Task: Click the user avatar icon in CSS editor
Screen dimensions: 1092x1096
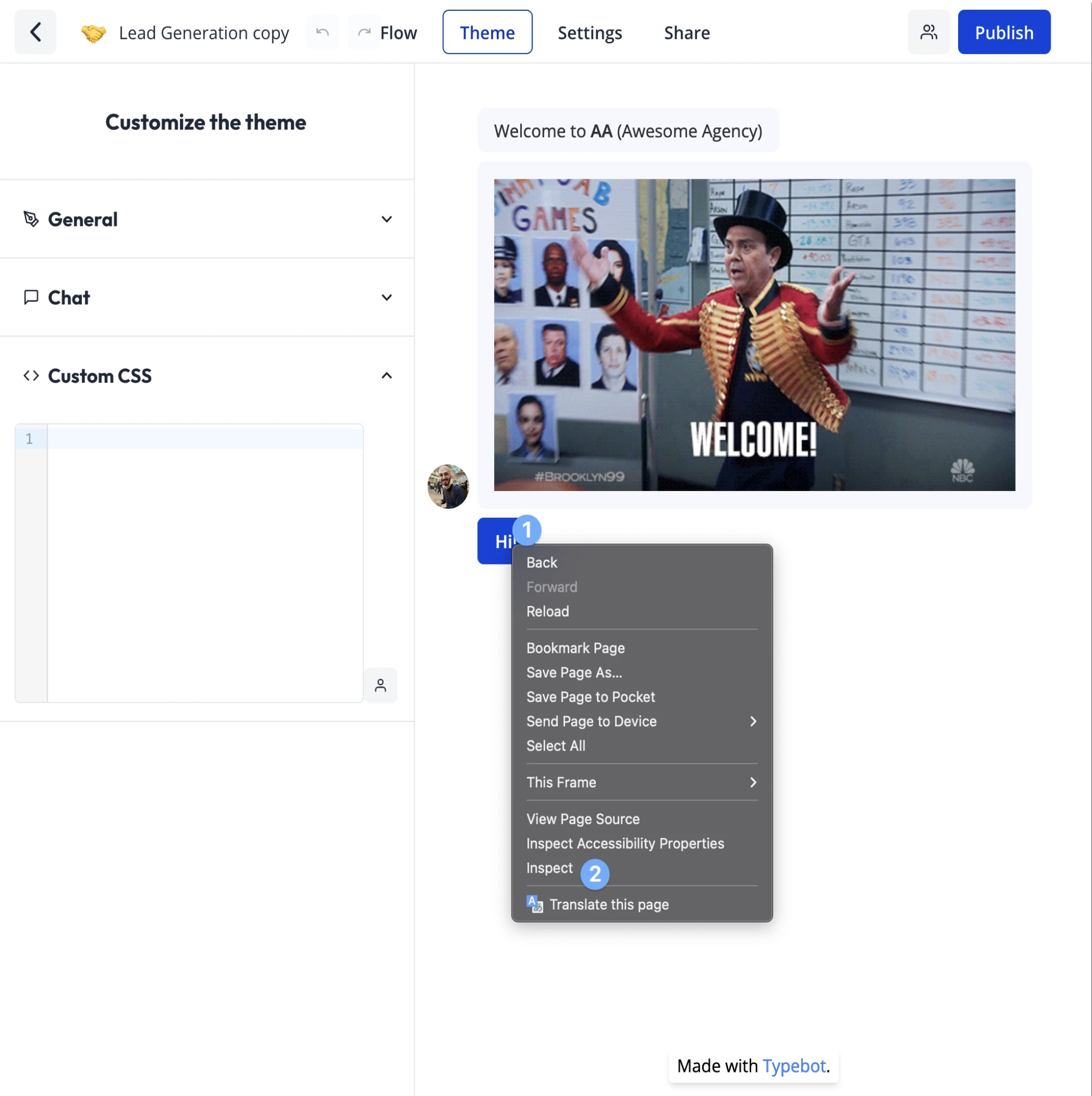Action: click(380, 685)
